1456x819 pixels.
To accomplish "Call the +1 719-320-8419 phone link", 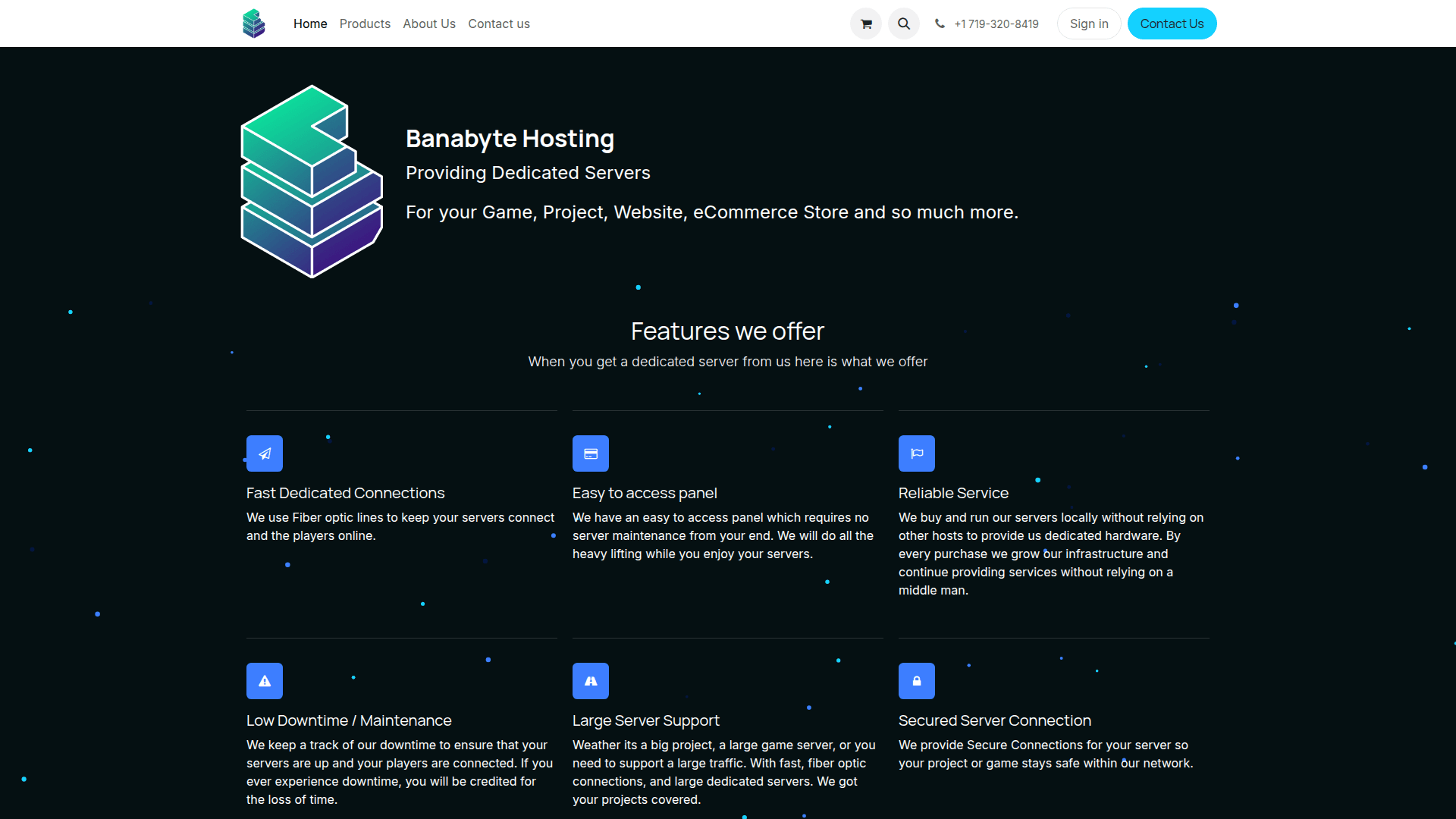I will click(x=996, y=24).
